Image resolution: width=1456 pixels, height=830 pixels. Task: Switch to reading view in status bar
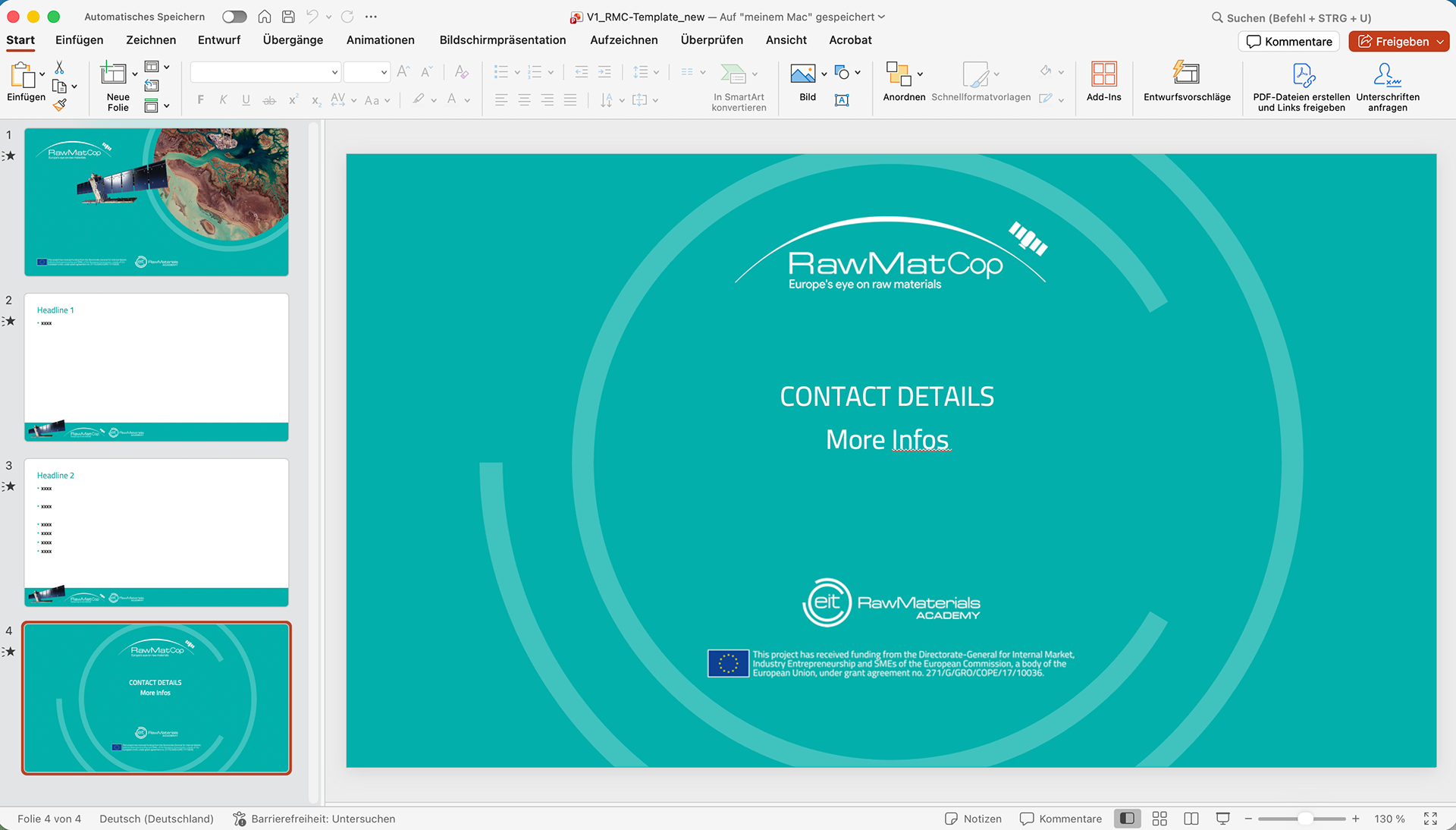pyautogui.click(x=1191, y=819)
